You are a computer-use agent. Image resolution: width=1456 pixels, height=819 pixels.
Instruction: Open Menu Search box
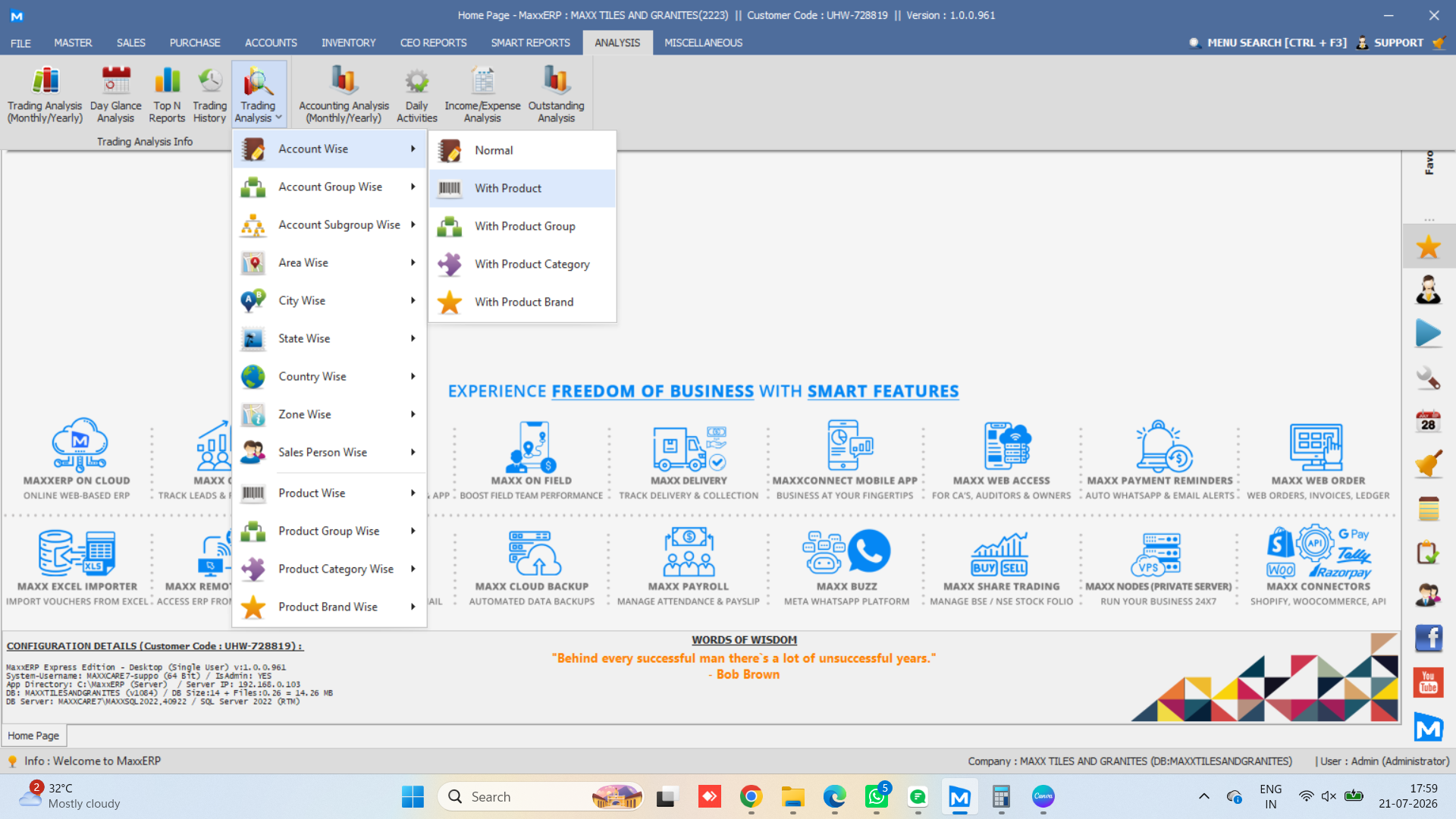click(x=1268, y=43)
